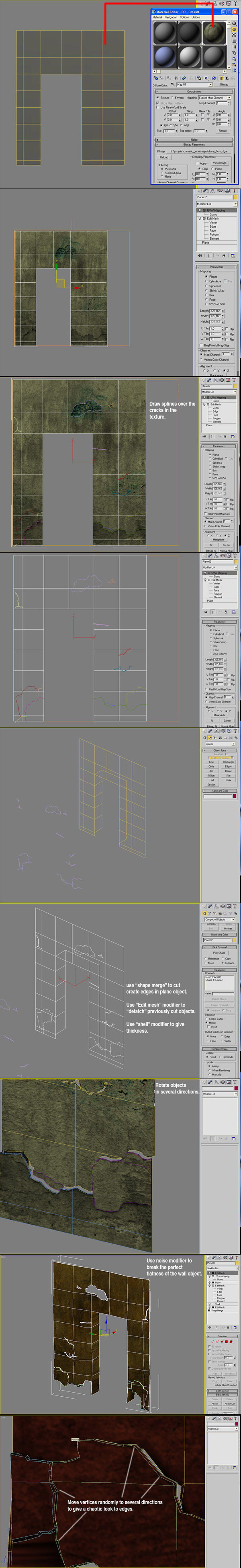Expand the Noise rollout
The width and height of the screenshot is (241, 1568).
point(194,140)
